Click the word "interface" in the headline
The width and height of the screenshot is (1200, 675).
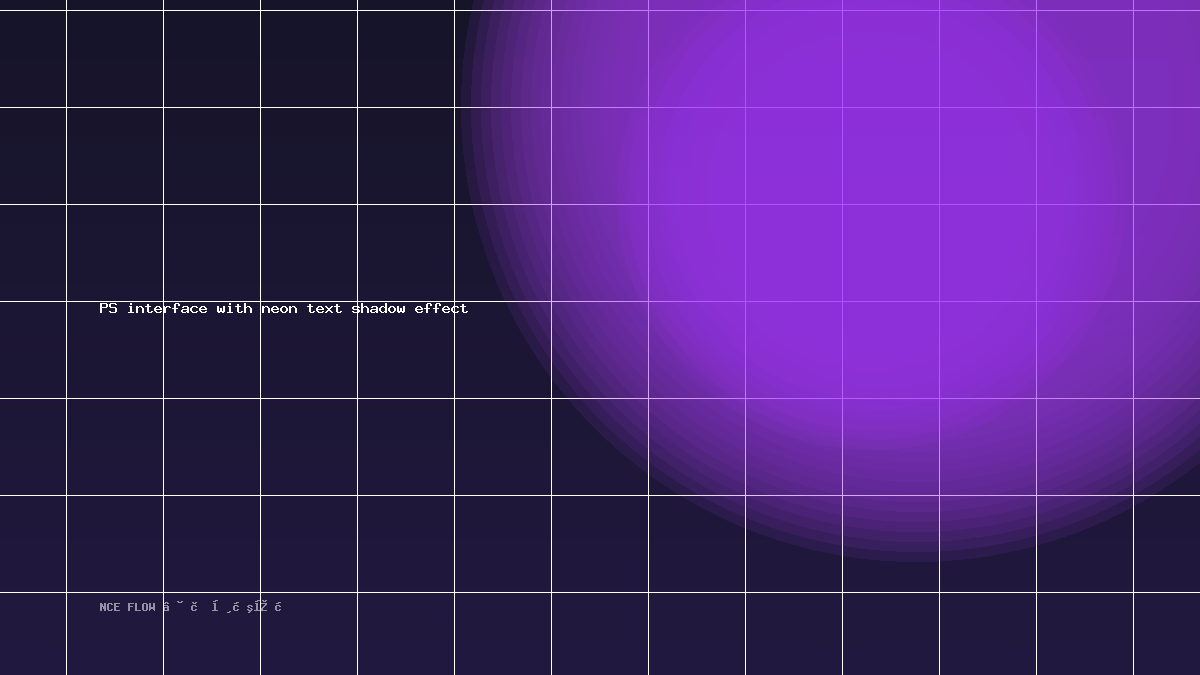(167, 309)
